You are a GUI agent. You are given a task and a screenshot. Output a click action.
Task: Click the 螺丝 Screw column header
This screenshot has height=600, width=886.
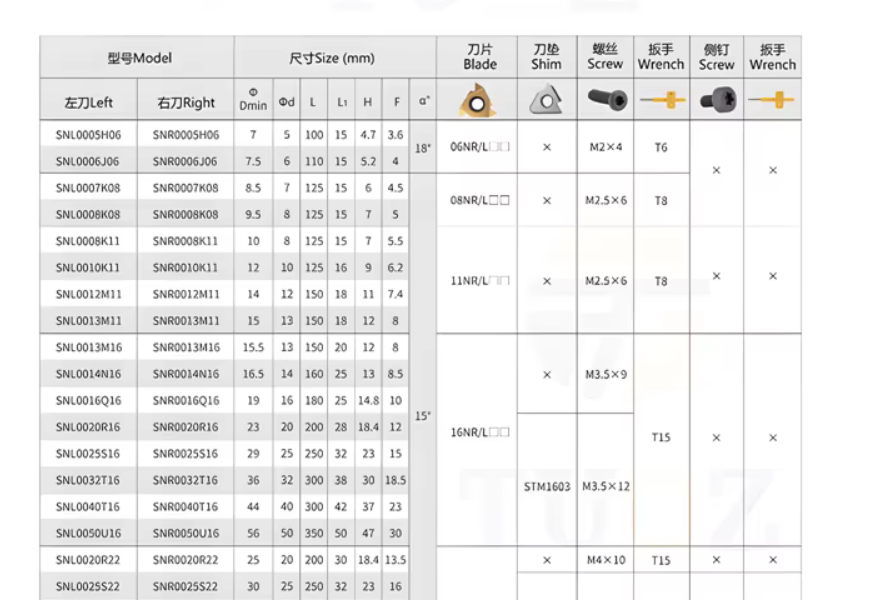(605, 58)
